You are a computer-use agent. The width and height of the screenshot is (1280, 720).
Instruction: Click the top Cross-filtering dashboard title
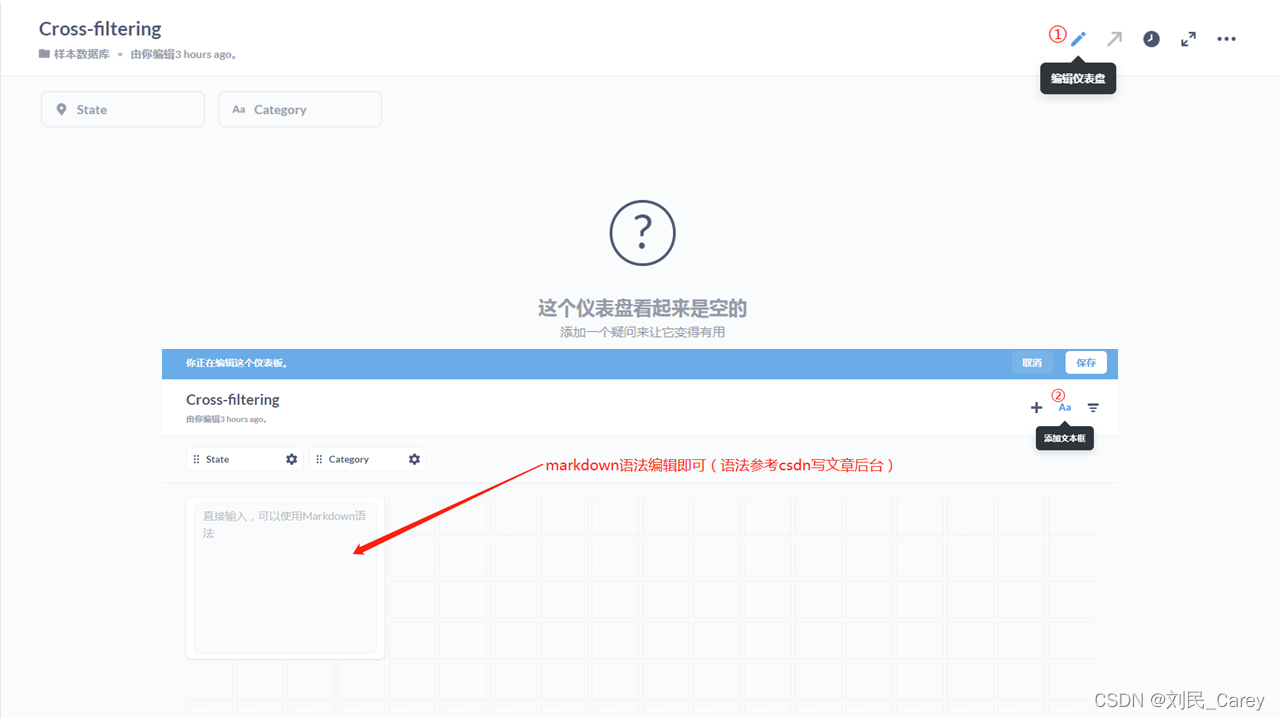point(100,29)
